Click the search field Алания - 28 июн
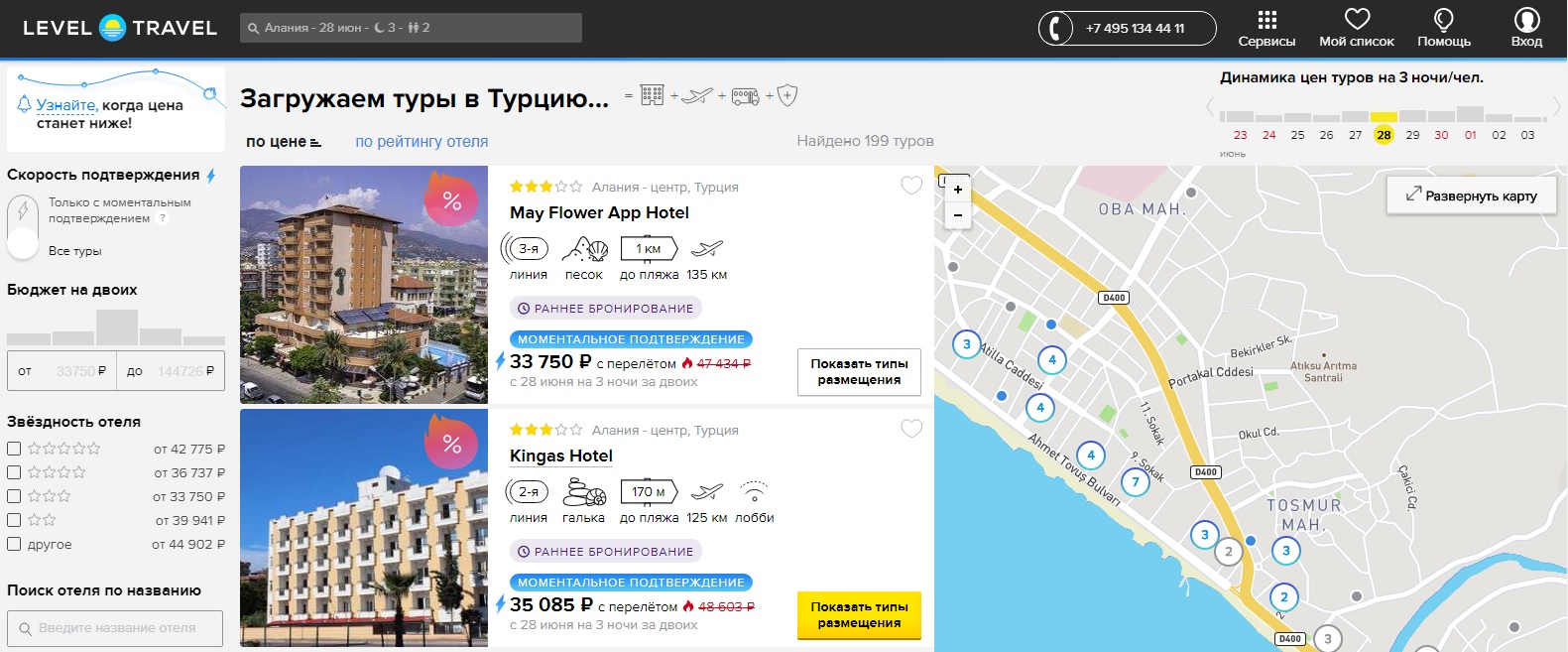The height and width of the screenshot is (652, 1568). [x=411, y=28]
